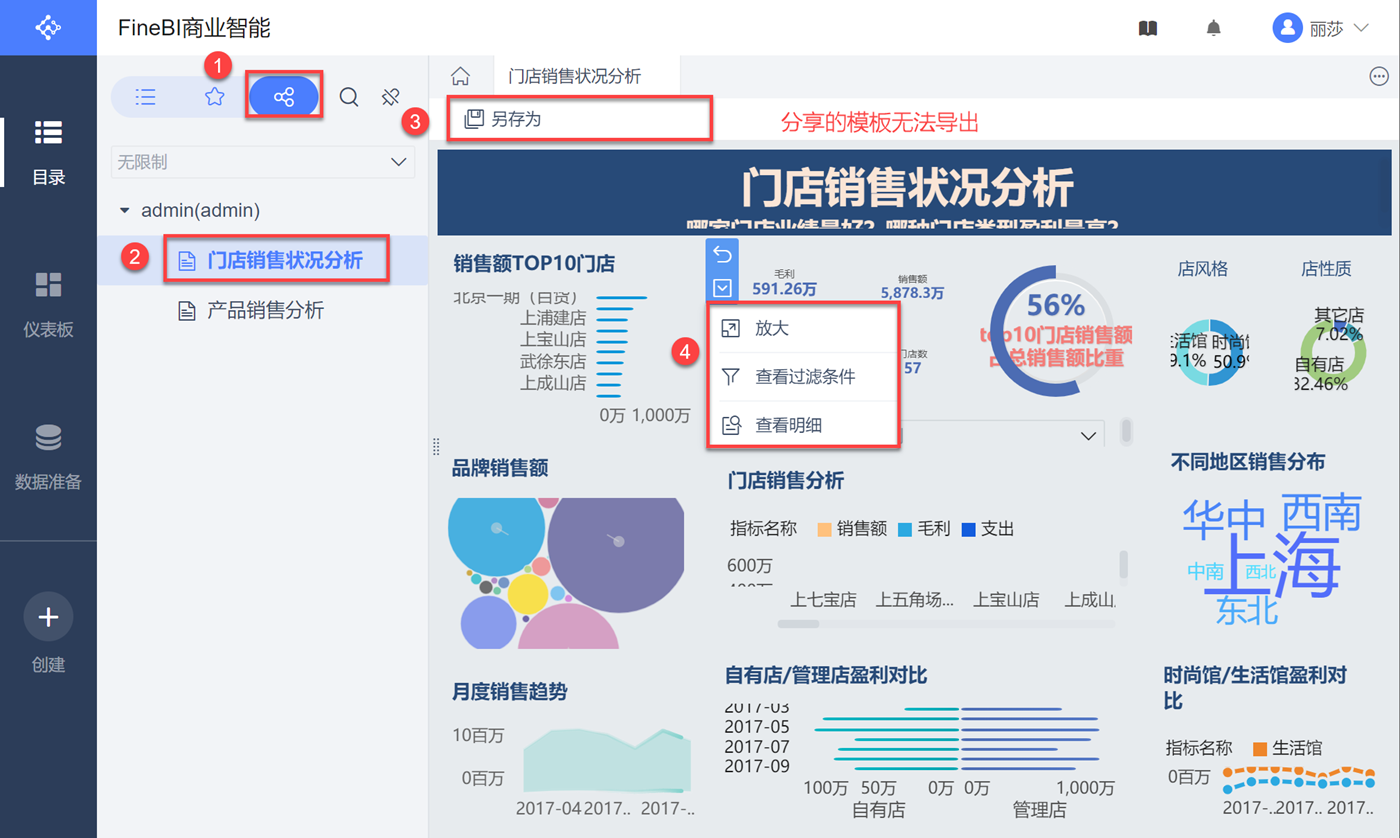This screenshot has height=838, width=1400.
Task: Click the 支出 dark blue legend swatch
Action: pos(968,529)
